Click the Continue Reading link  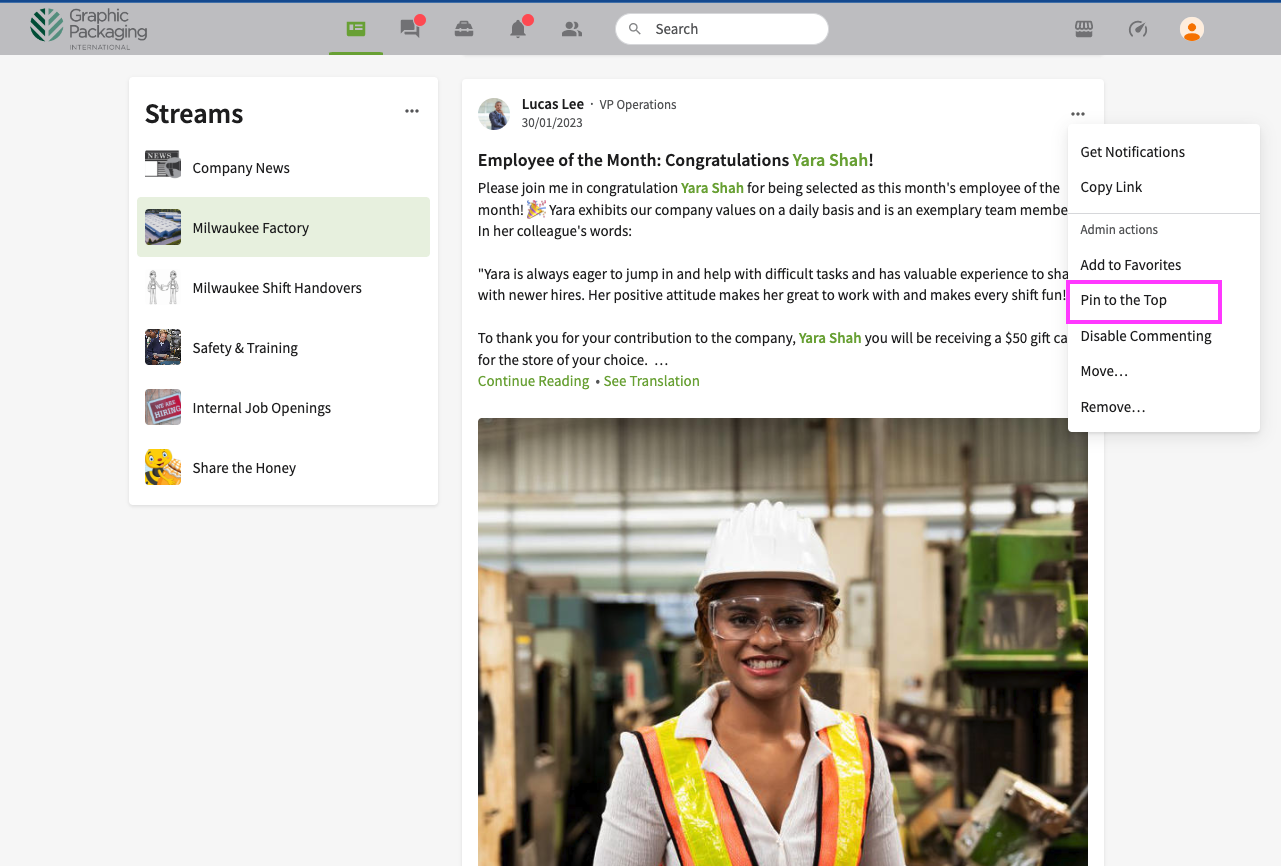[533, 381]
